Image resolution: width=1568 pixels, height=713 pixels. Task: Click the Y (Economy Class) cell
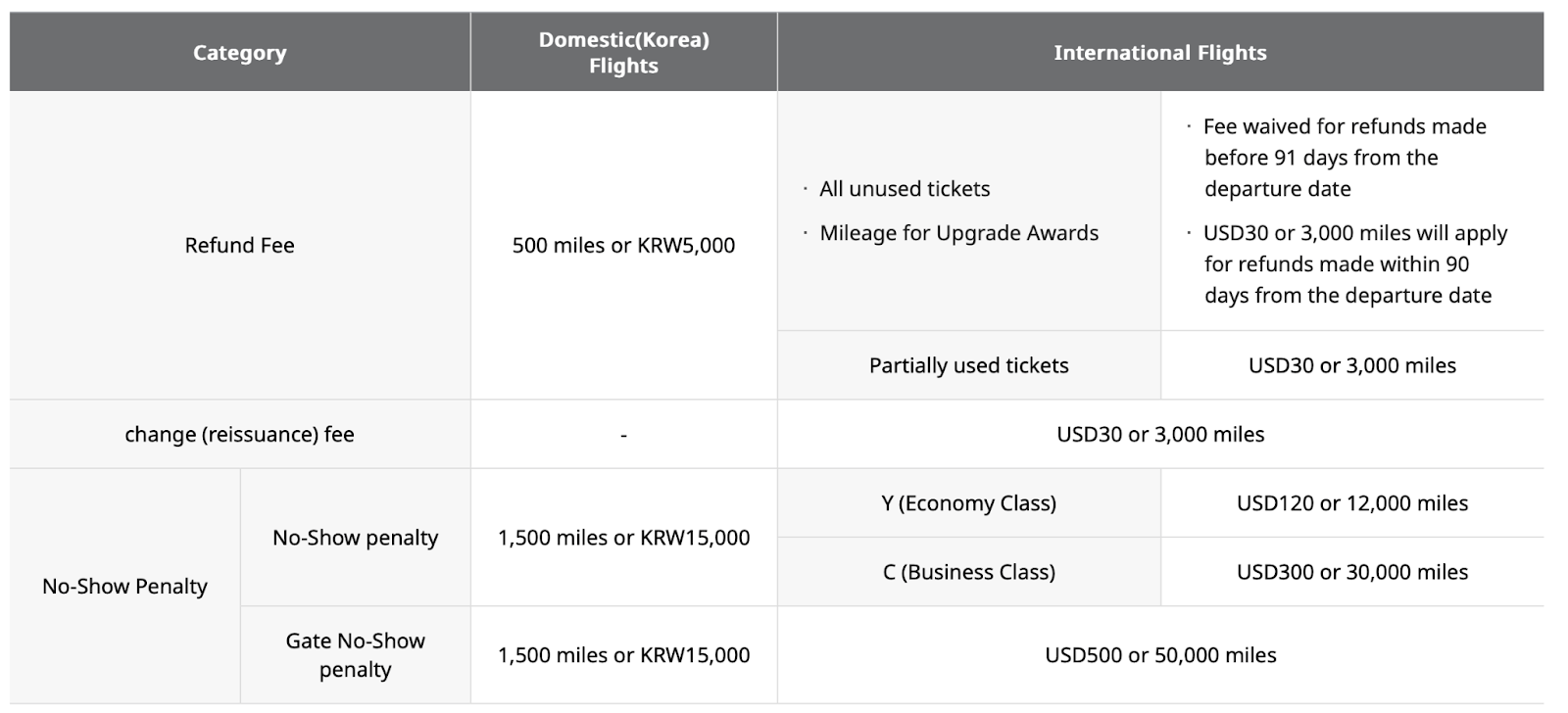pos(968,503)
